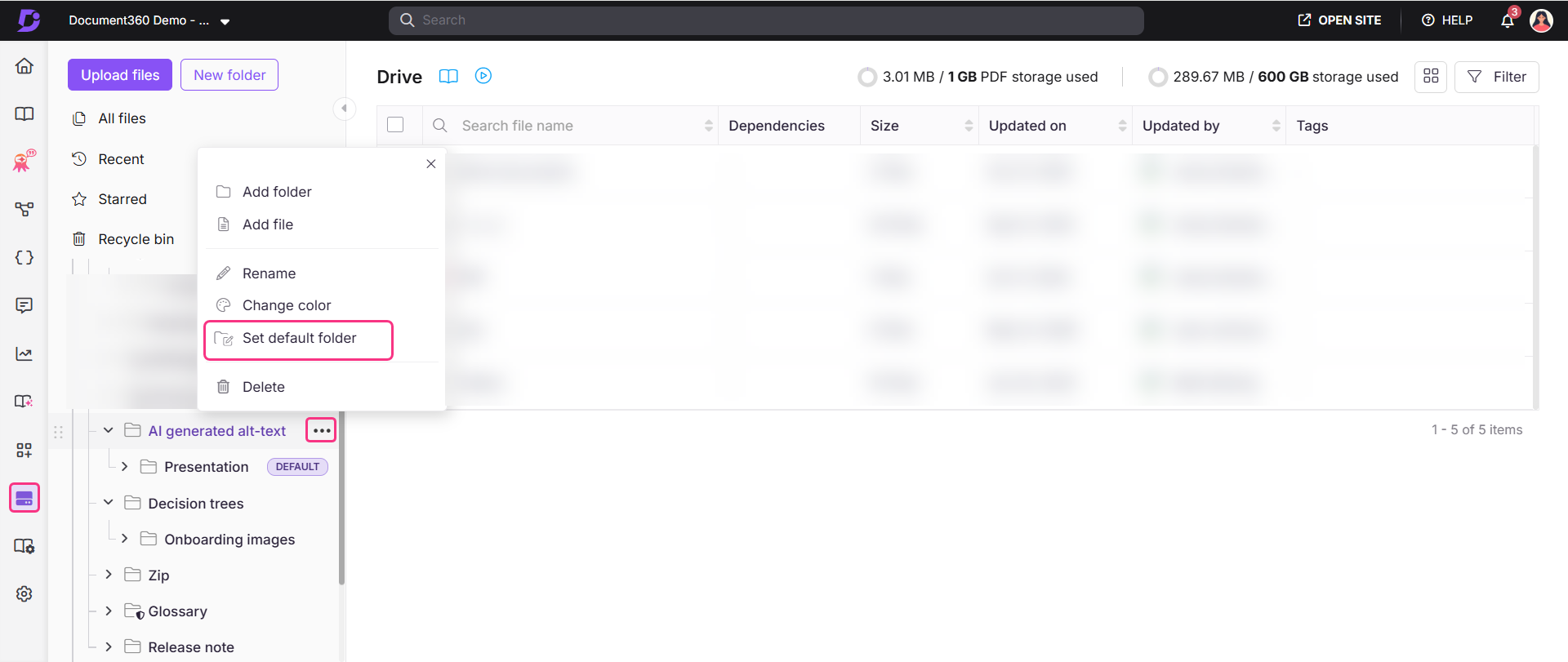Open the Analytics chart icon in sidebar
The image size is (1568, 662).
click(x=24, y=353)
